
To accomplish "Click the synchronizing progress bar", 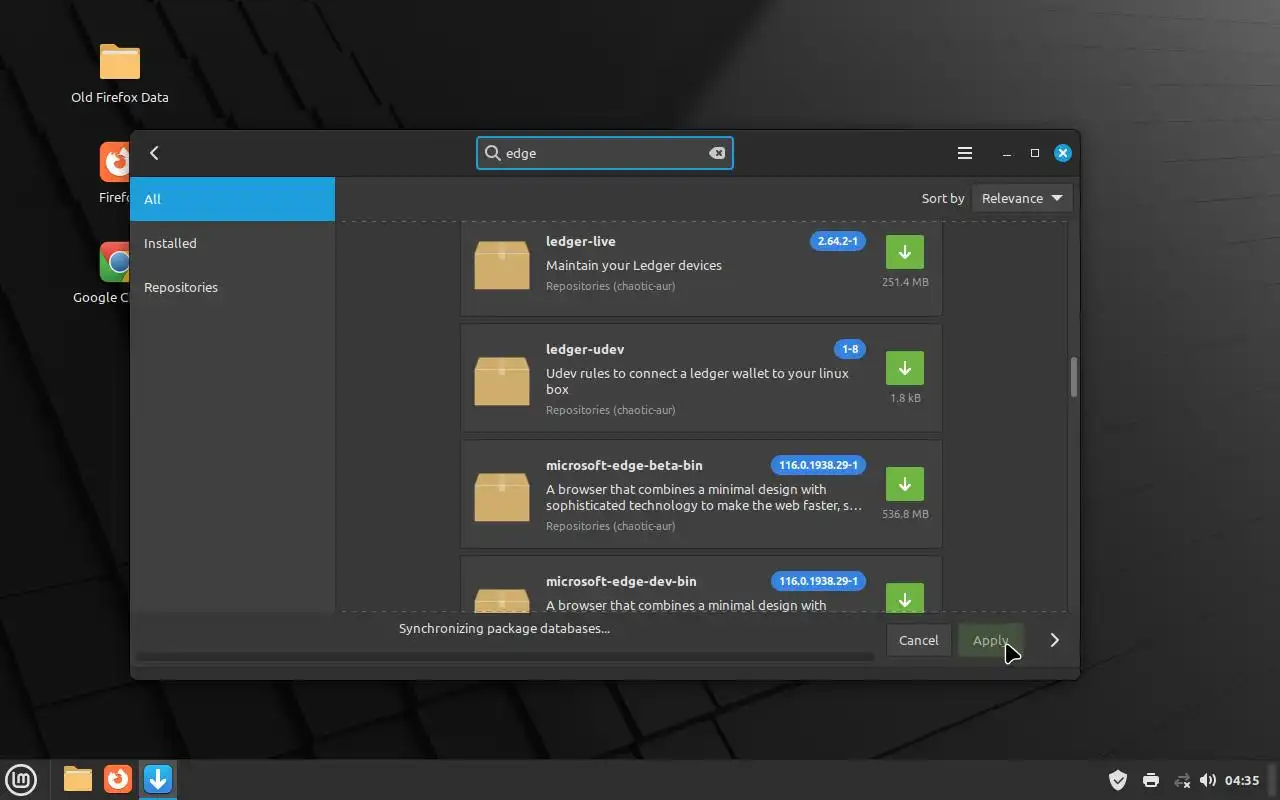I will coord(505,657).
